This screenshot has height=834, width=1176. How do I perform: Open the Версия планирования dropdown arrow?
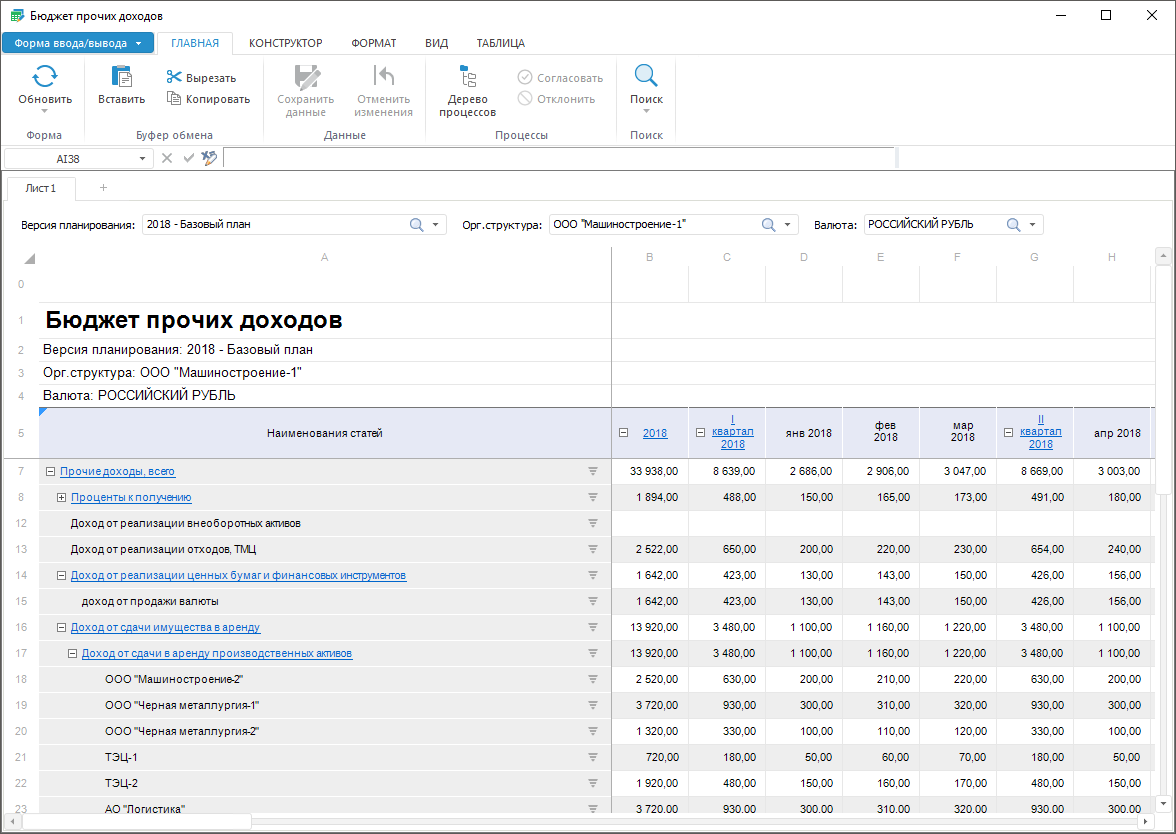point(435,225)
